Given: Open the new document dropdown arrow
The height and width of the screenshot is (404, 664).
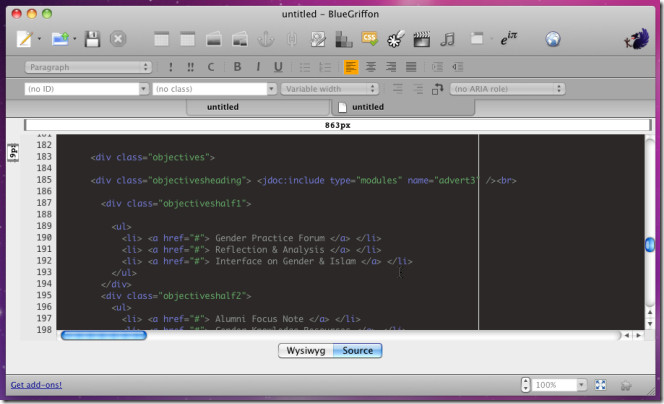Looking at the screenshot, I should click(39, 39).
